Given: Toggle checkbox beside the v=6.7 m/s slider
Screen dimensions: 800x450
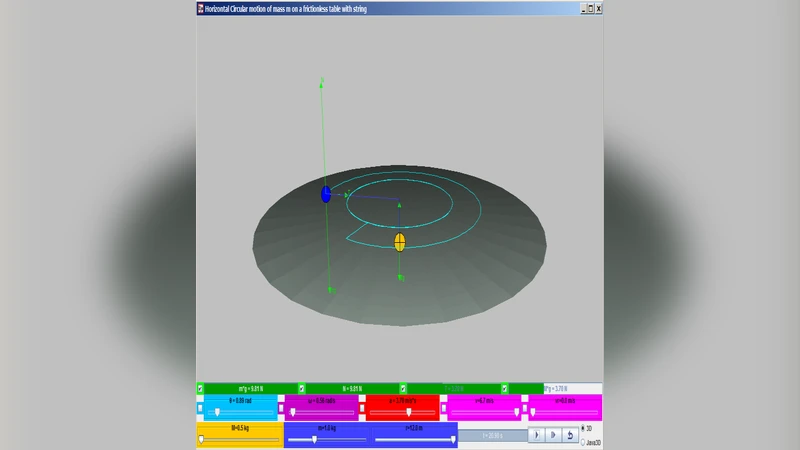Looking at the screenshot, I should [443, 408].
